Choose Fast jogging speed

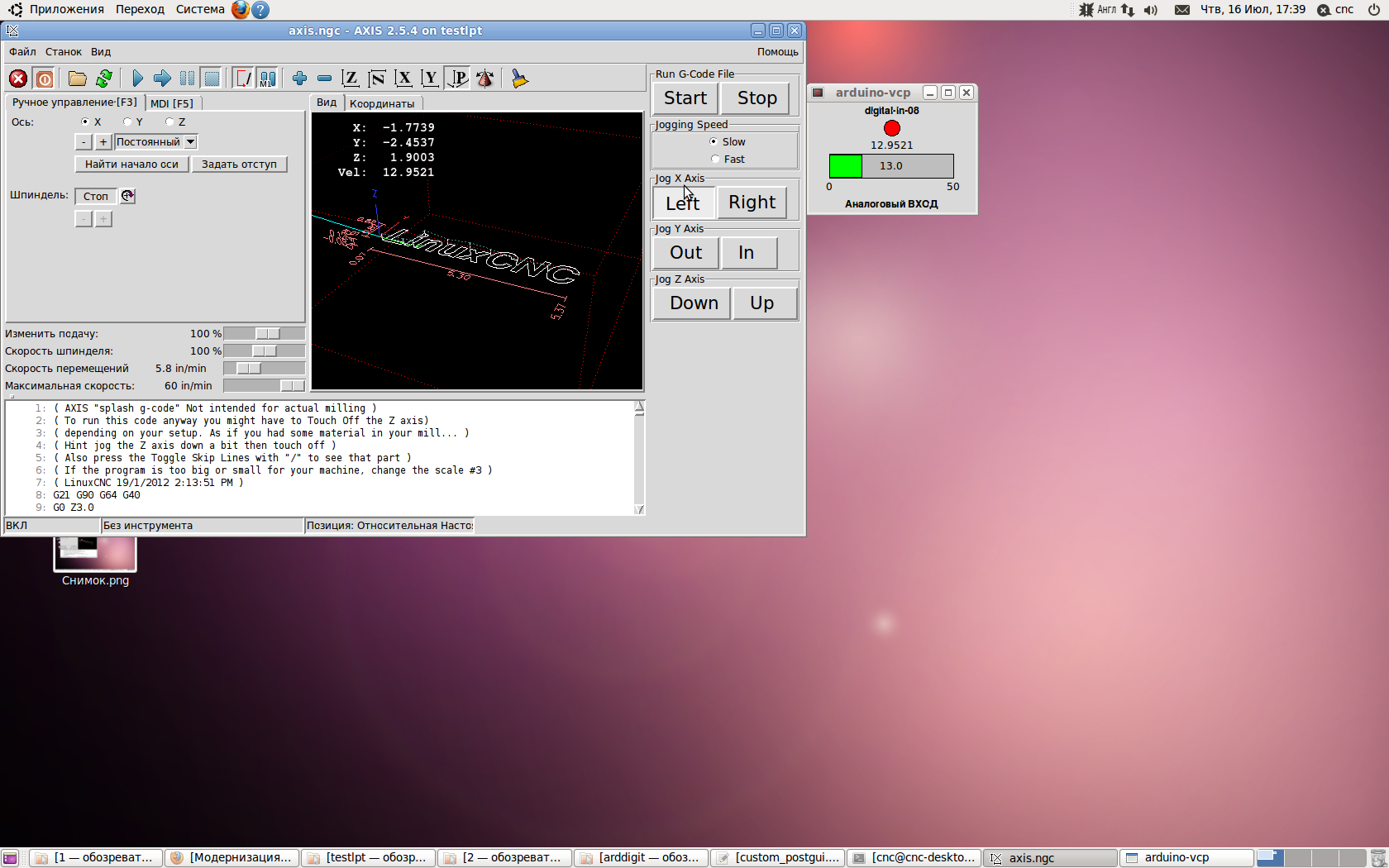(715, 160)
